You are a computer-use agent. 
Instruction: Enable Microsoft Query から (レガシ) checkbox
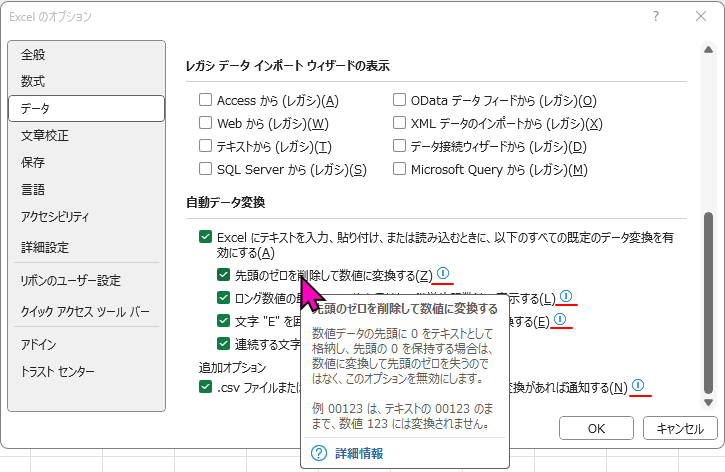(x=399, y=169)
